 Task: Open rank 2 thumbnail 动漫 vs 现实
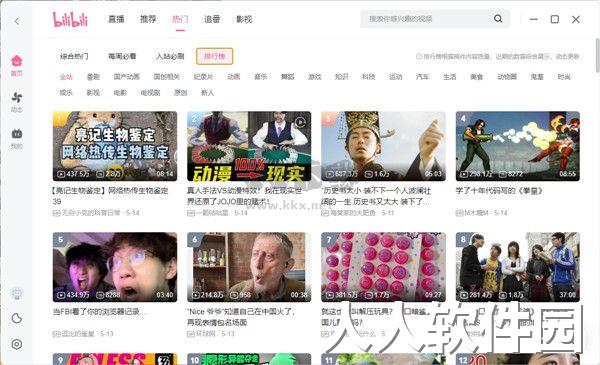pos(249,146)
